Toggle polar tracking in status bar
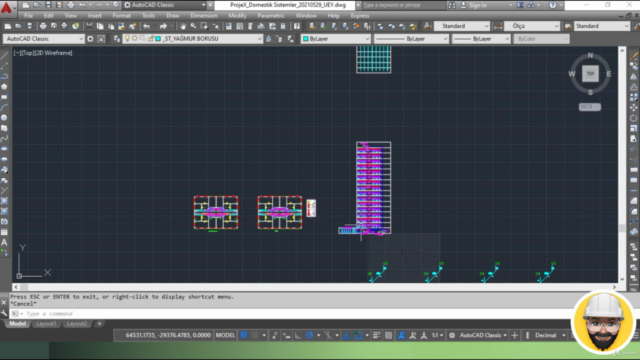The image size is (640, 360). [x=309, y=336]
